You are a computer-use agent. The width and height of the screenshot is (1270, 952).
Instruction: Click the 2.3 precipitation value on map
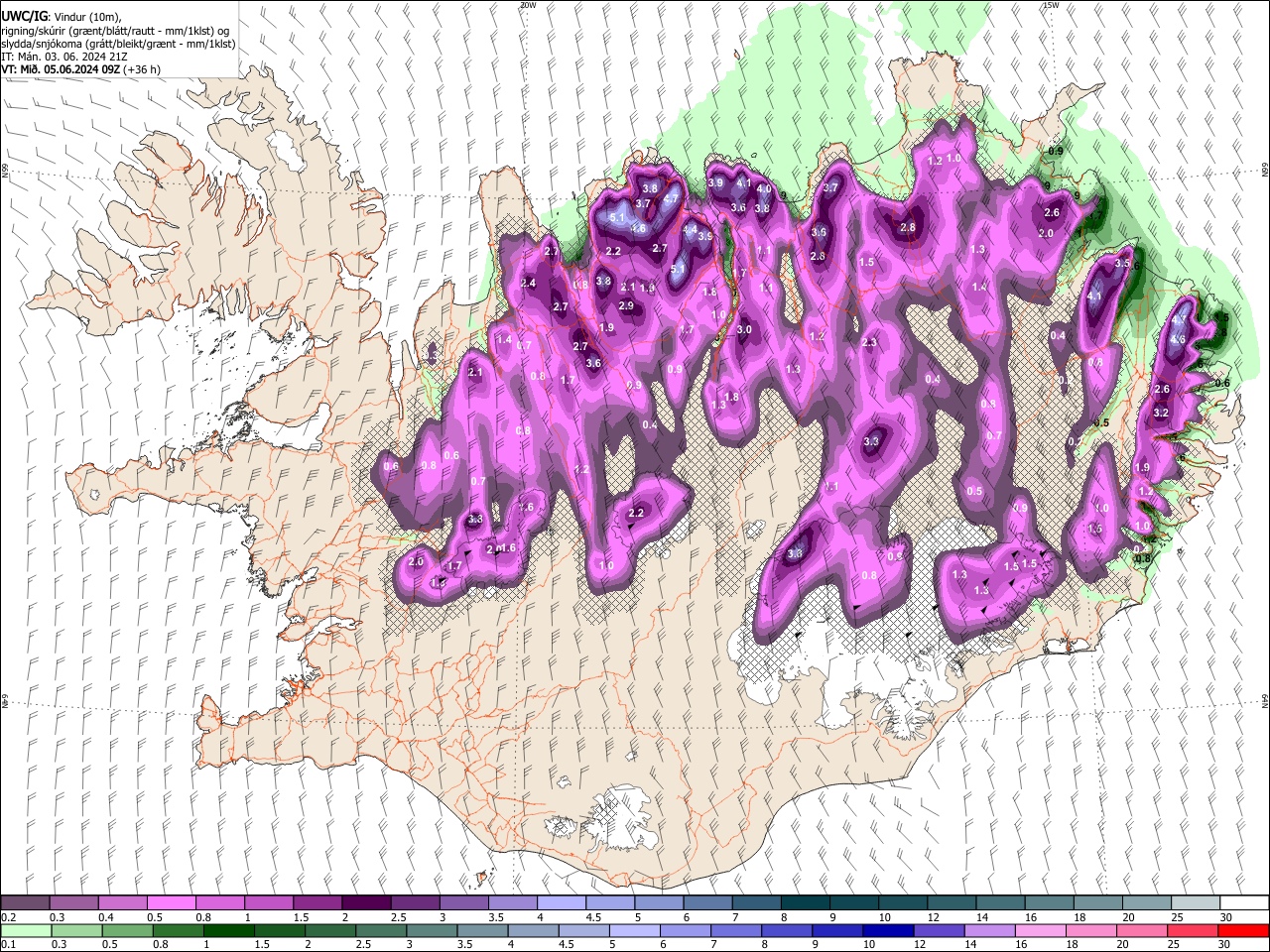pos(870,342)
